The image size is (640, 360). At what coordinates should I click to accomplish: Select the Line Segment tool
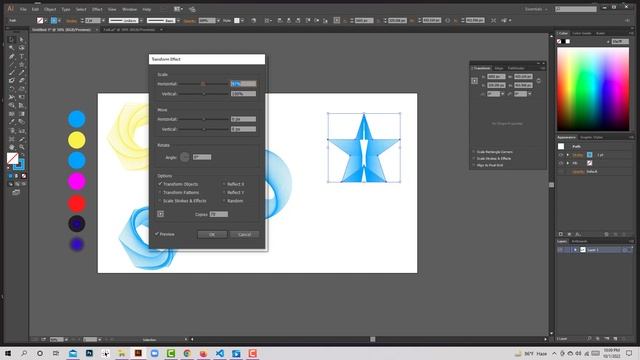[x=12, y=64]
